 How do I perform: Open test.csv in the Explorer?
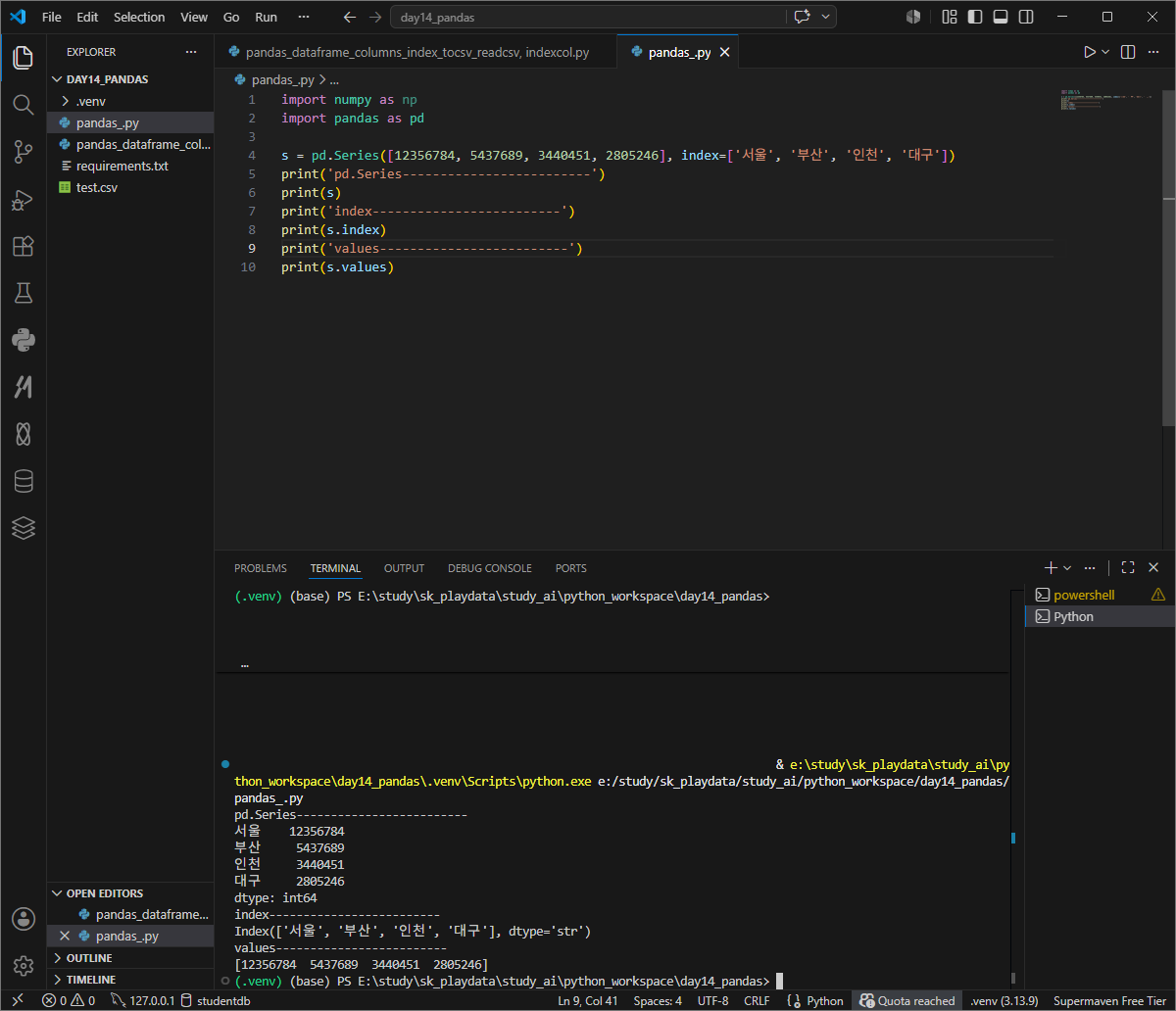click(130, 187)
